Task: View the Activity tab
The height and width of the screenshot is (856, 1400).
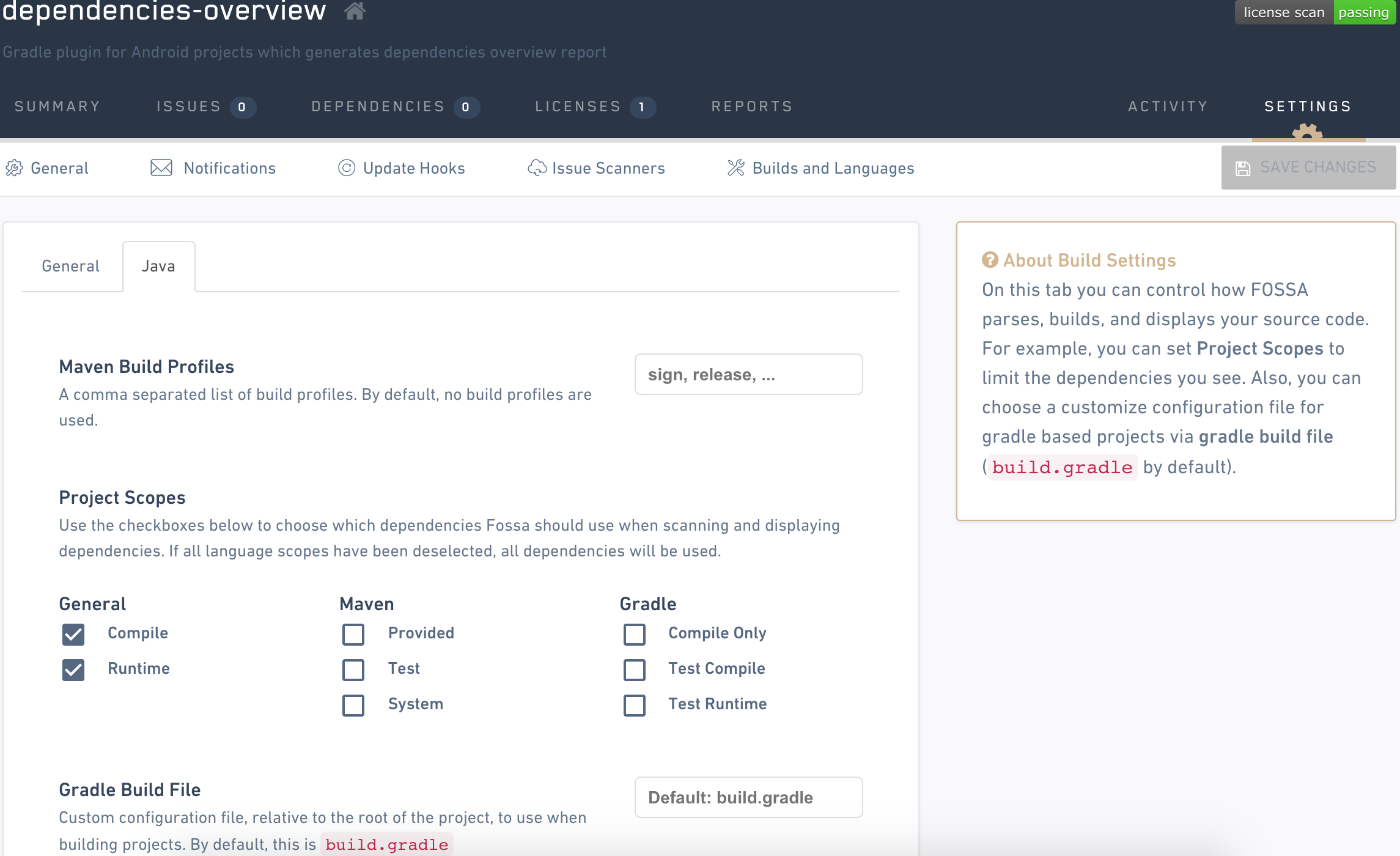Action: click(x=1168, y=106)
